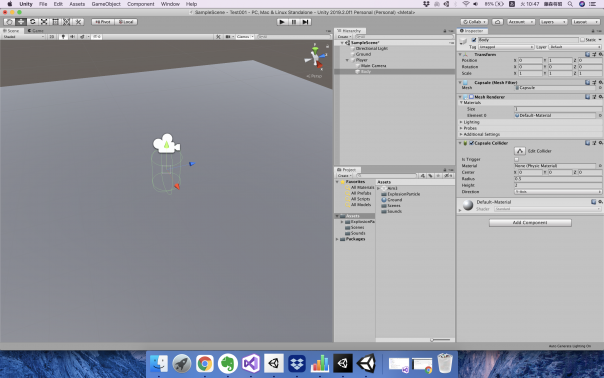Open Element 0 material object picker
The width and height of the screenshot is (604, 378).
point(600,115)
